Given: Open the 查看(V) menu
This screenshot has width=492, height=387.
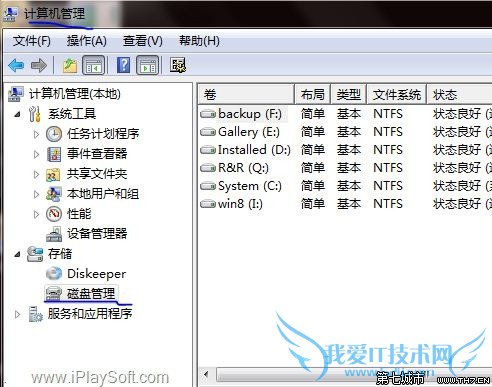Looking at the screenshot, I should coord(143,41).
